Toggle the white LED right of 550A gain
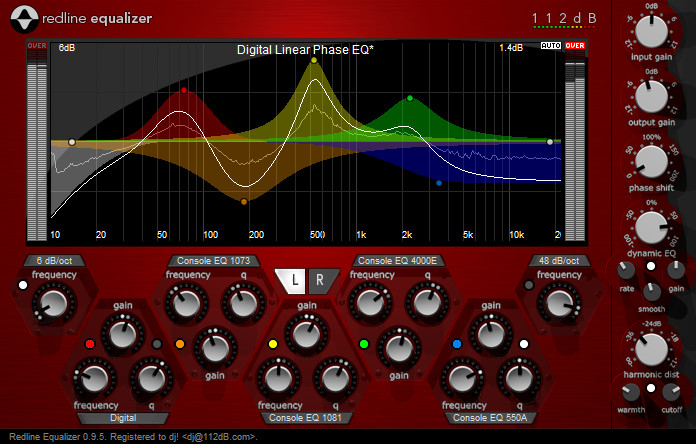Viewport: 696px width, 444px height. coord(524,344)
